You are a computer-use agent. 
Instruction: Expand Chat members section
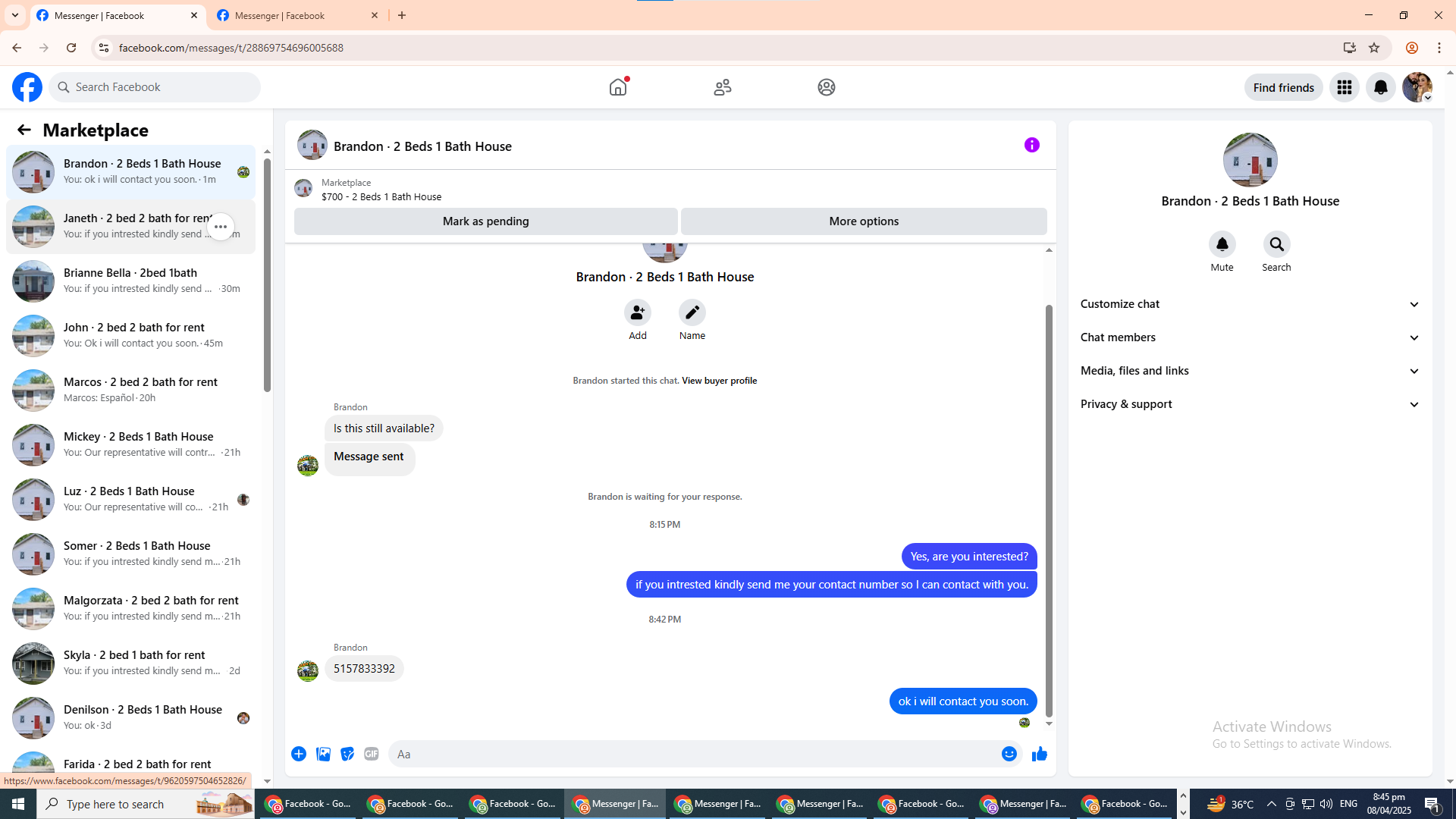pyautogui.click(x=1249, y=337)
